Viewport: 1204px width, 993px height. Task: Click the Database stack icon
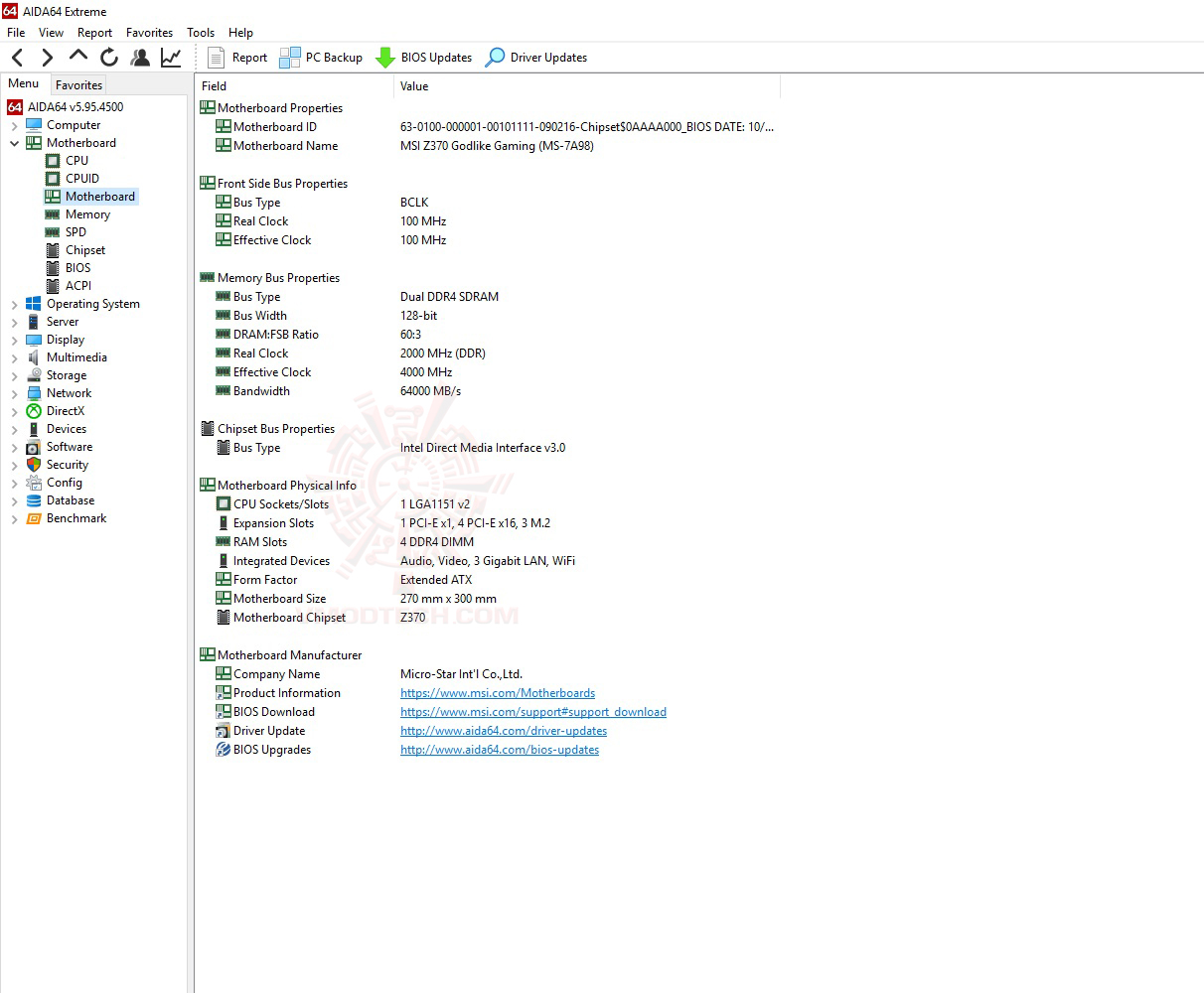point(34,500)
